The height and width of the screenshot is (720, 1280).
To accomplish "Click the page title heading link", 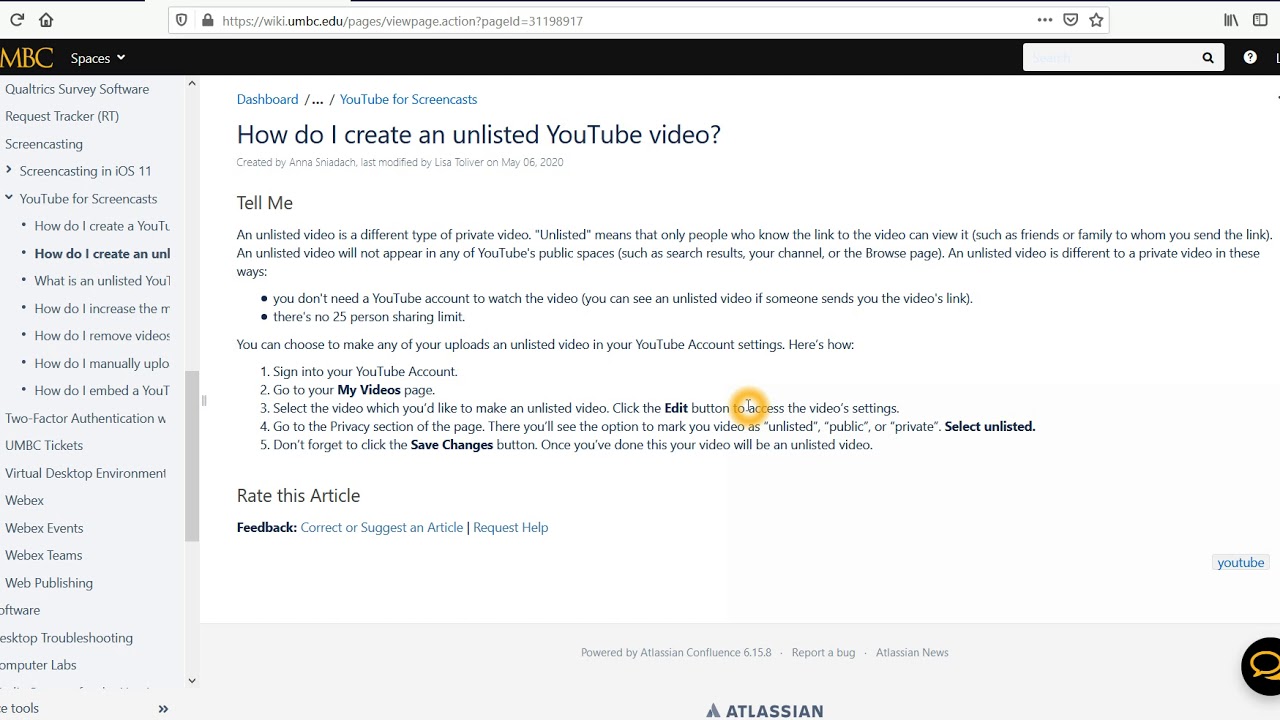I will tap(479, 134).
